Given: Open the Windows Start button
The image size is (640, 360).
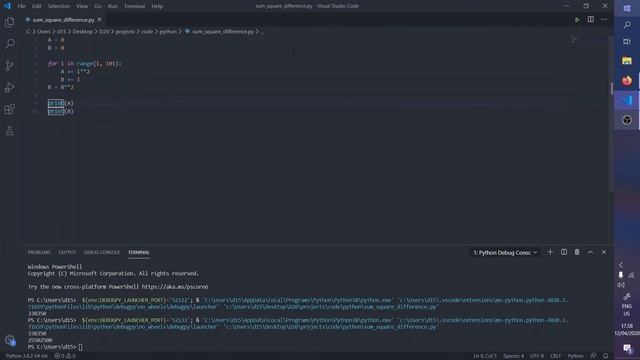Looking at the screenshot, I should tap(627, 8).
